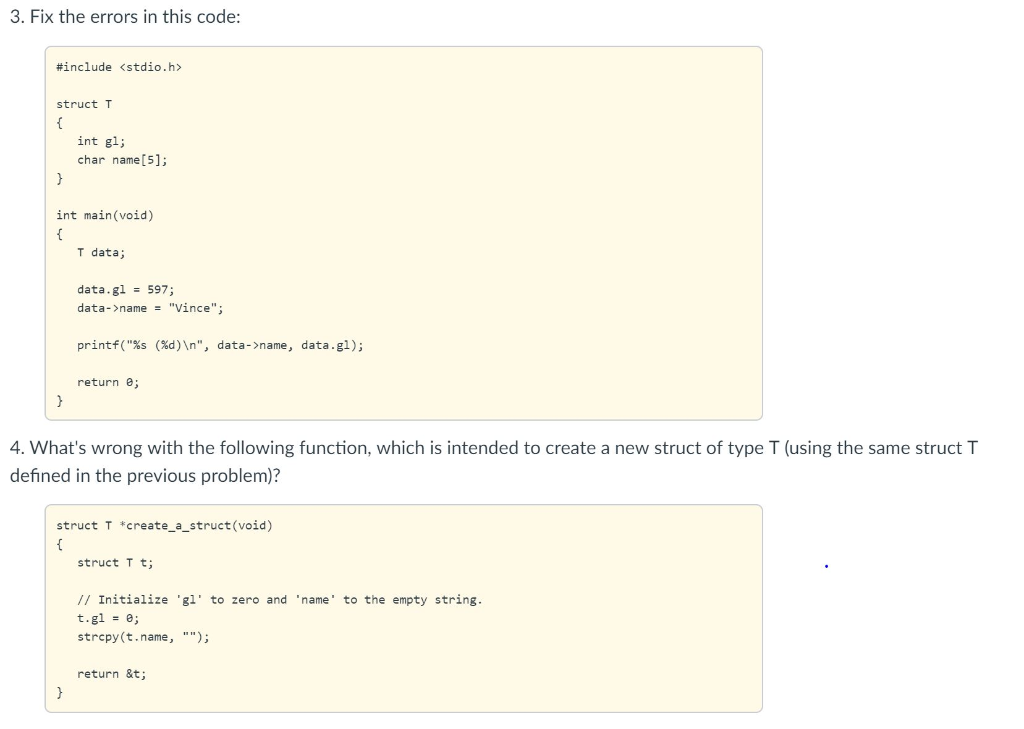1024x729 pixels.
Task: Click the 'strcpy(t.name, "");' line
Action: [x=143, y=637]
